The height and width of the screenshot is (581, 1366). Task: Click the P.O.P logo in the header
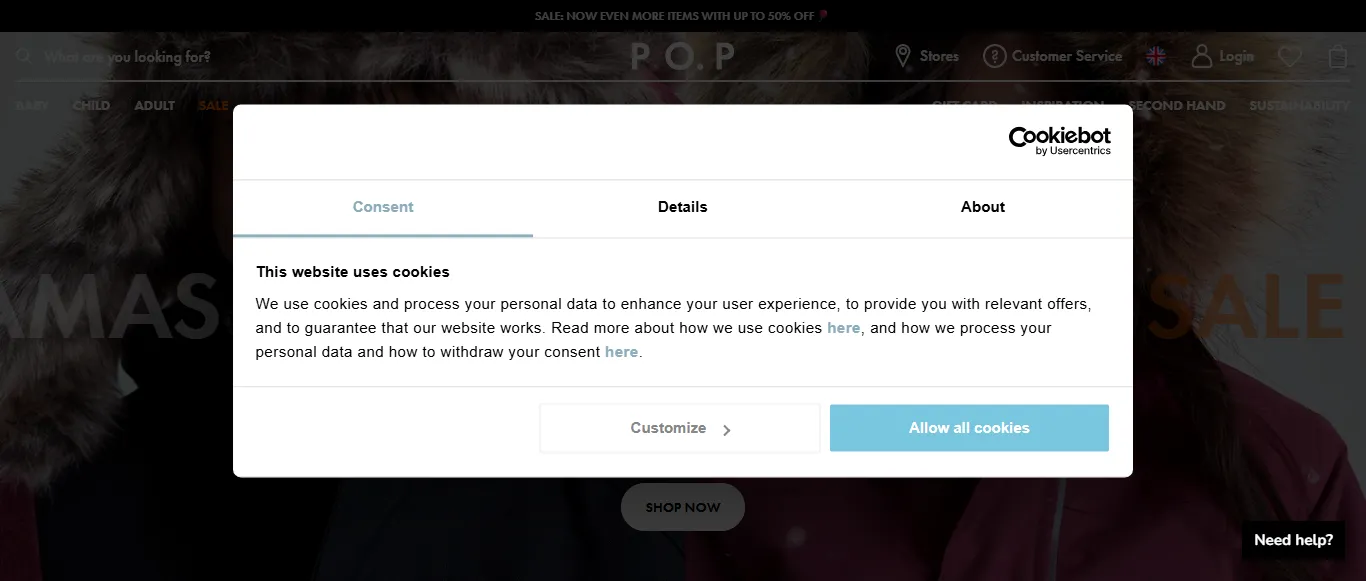click(683, 57)
